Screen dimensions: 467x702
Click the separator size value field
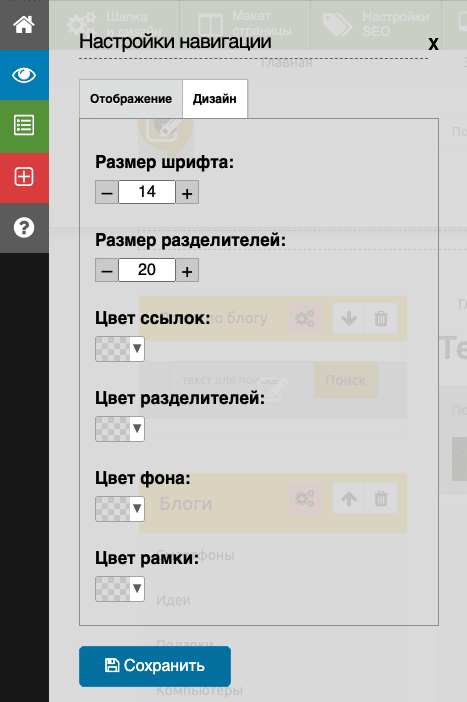click(x=147, y=270)
